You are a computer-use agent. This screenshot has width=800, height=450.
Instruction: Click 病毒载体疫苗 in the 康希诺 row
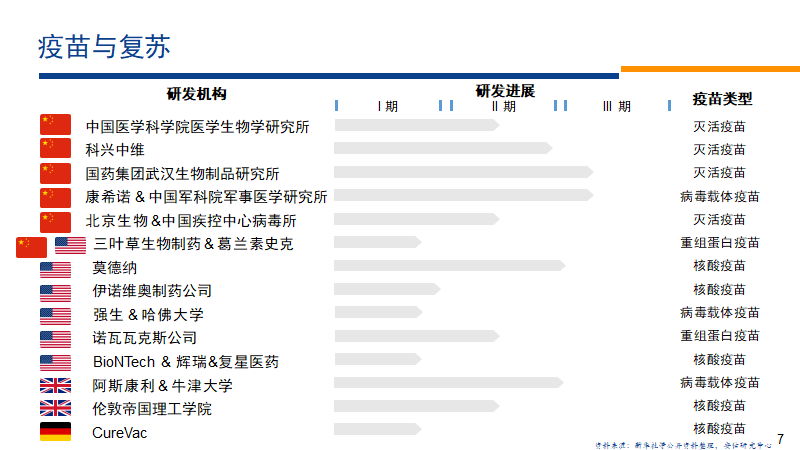point(719,196)
